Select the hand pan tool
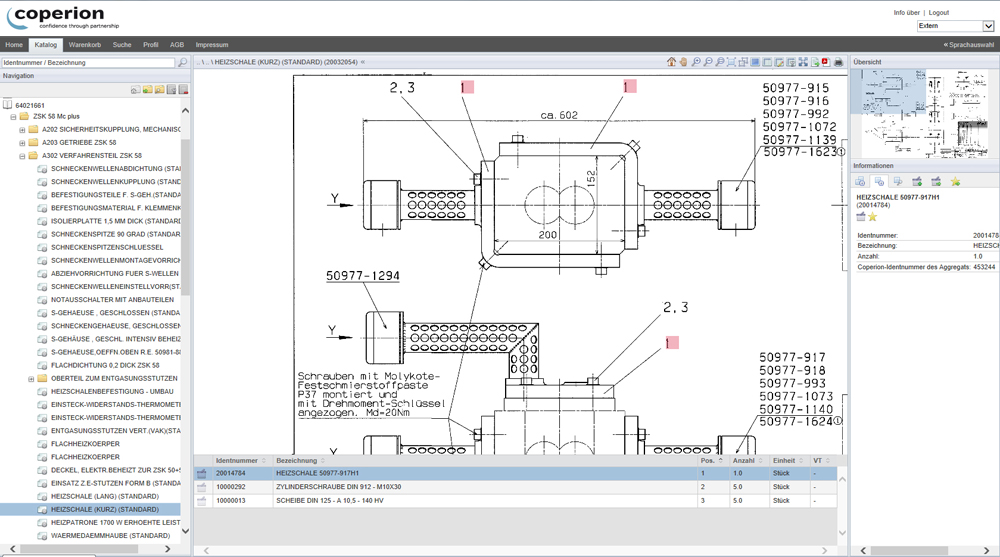This screenshot has width=1000, height=557. coord(684,62)
